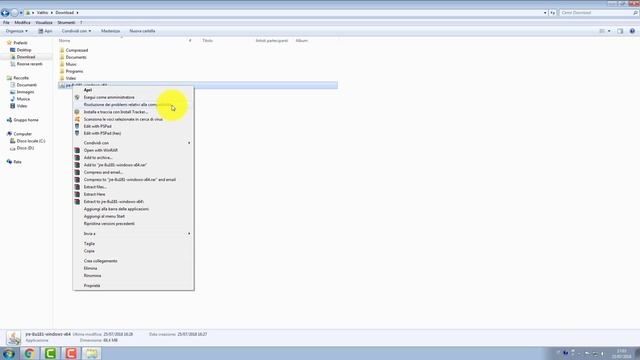The height and width of the screenshot is (360, 640).
Task: Open the Visualizza menu
Action: pos(44,23)
